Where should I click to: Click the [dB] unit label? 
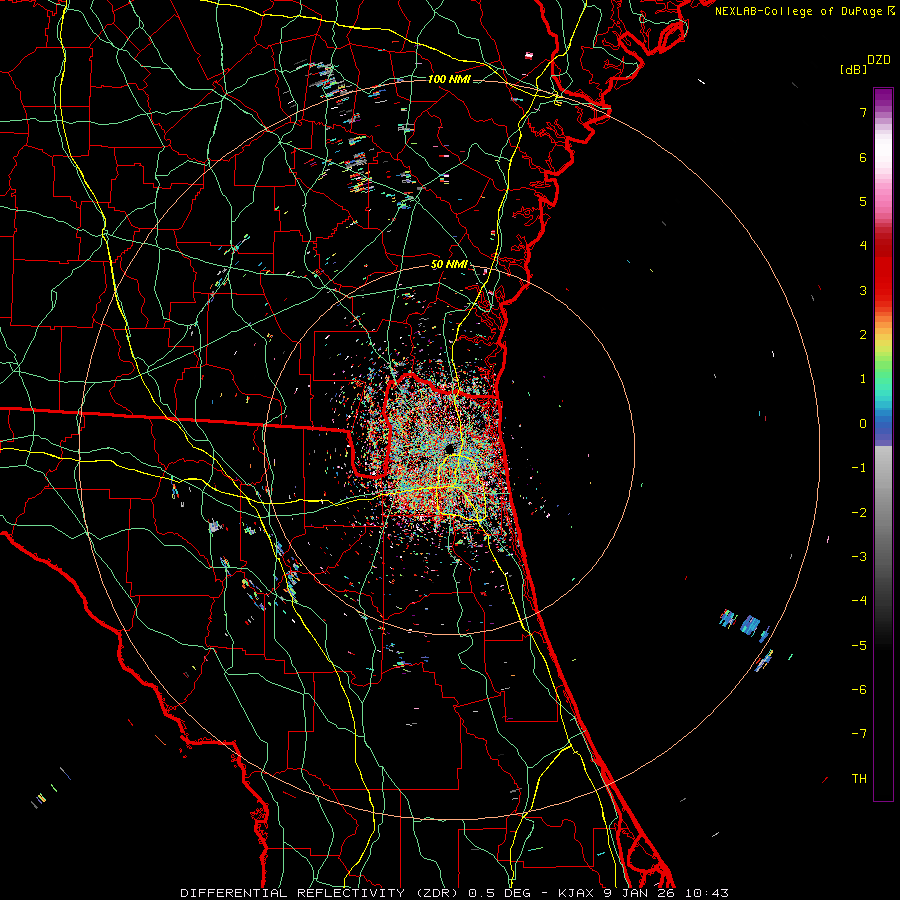[x=853, y=69]
